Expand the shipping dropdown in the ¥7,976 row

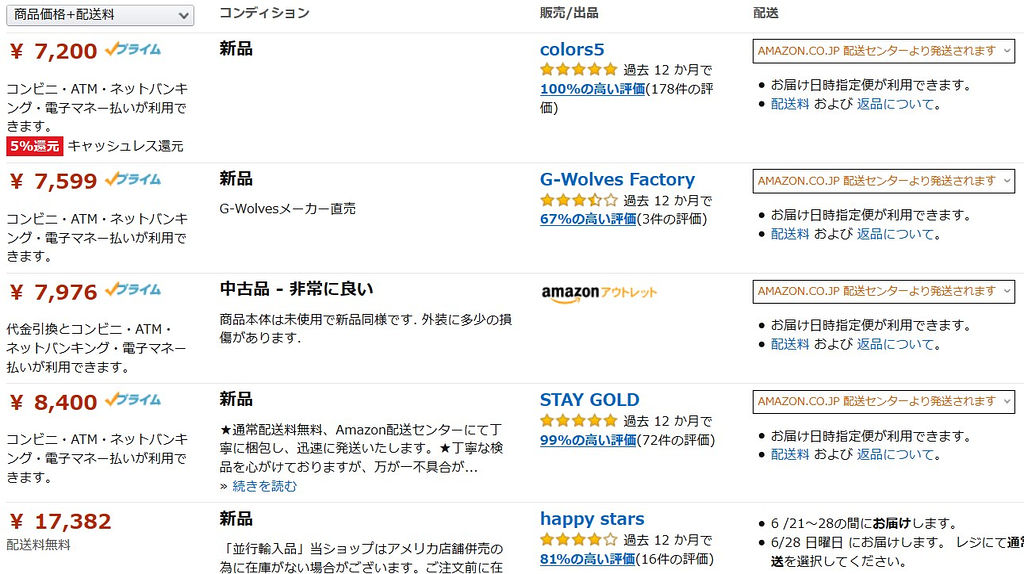pyautogui.click(x=884, y=291)
